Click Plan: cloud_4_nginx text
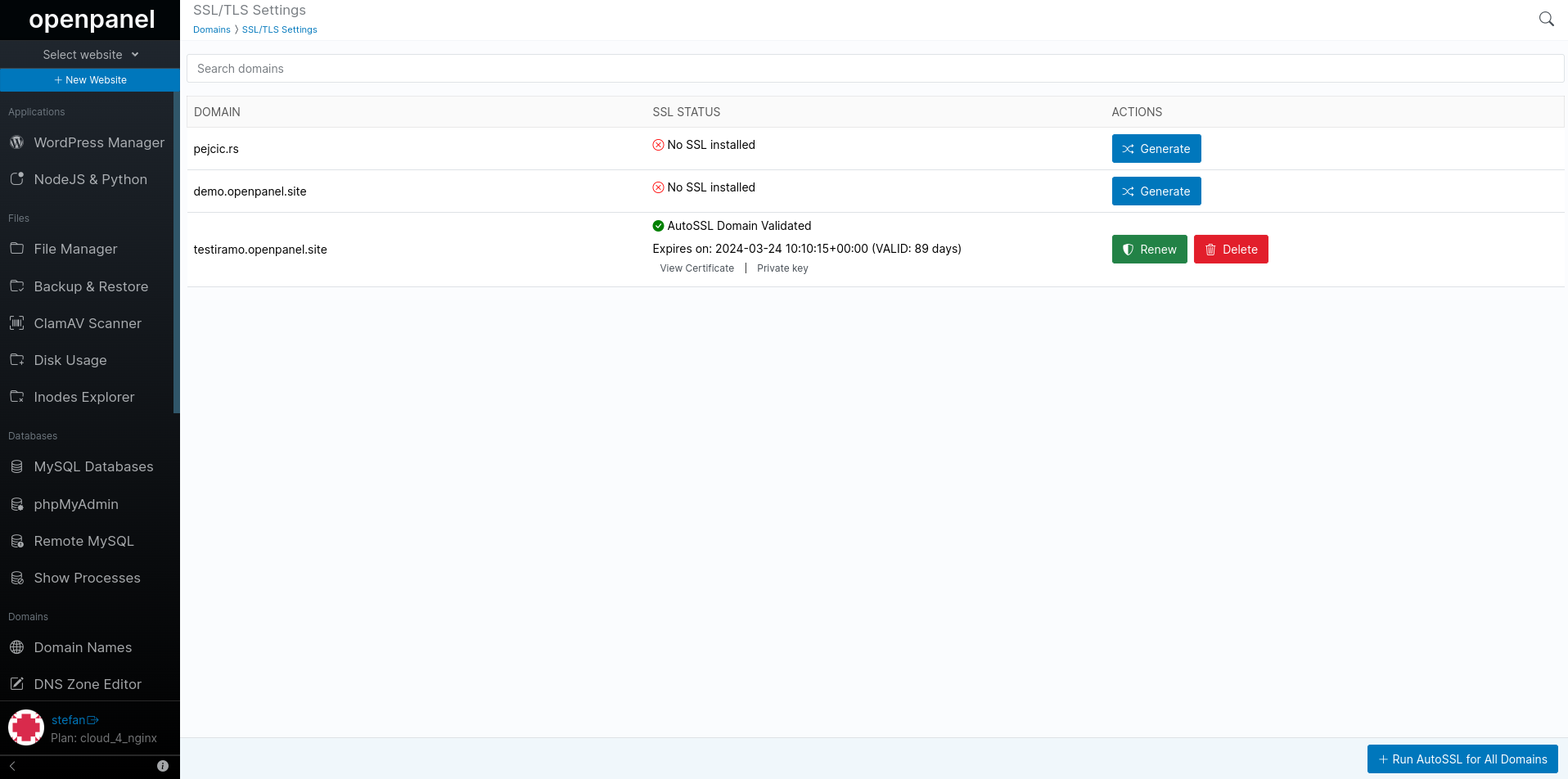Viewport: 1568px width, 779px height. coord(104,738)
